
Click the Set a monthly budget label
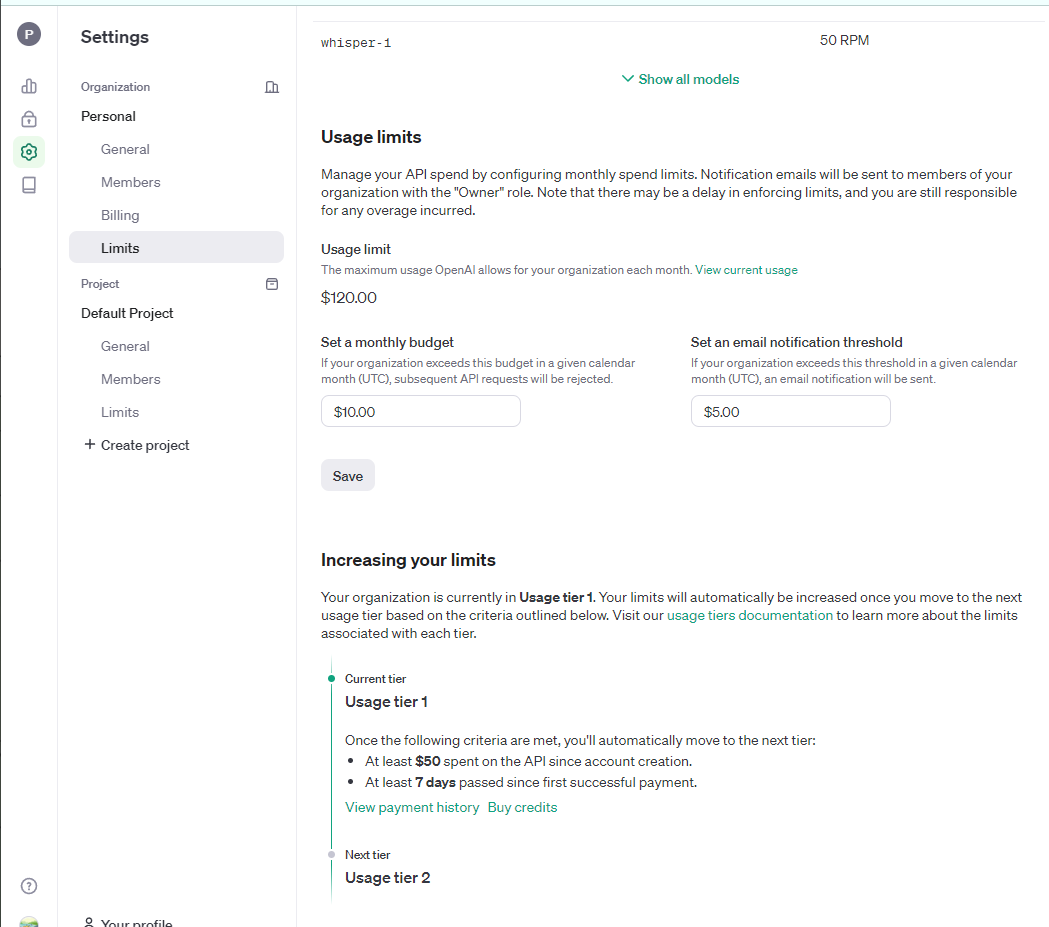click(387, 342)
